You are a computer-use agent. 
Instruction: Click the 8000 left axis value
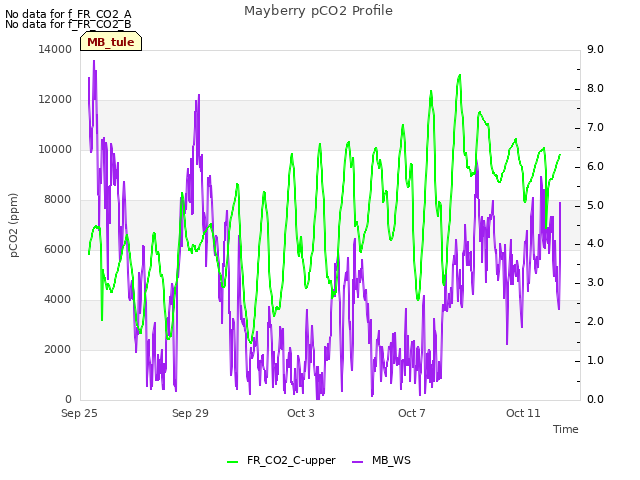(58, 200)
